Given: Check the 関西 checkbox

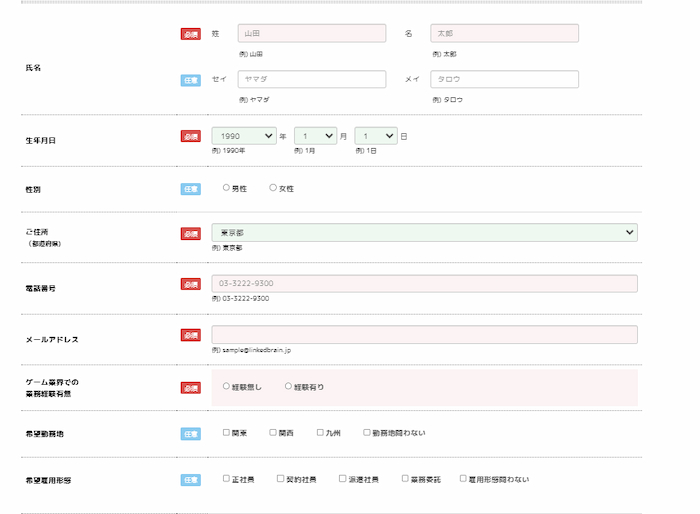Looking at the screenshot, I should tap(273, 433).
